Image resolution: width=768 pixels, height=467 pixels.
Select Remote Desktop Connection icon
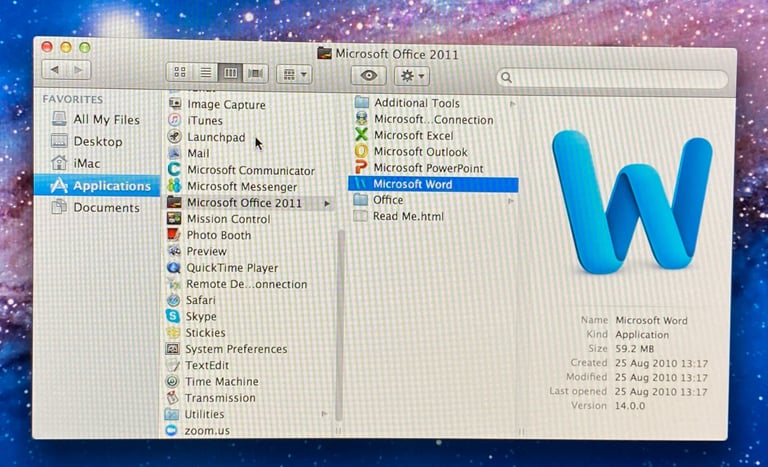pos(174,284)
